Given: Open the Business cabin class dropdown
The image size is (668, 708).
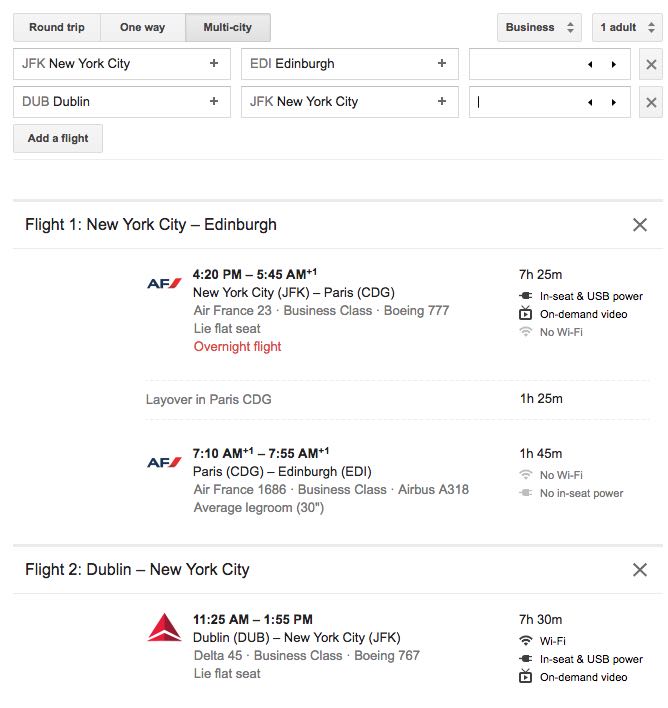Looking at the screenshot, I should point(538,27).
